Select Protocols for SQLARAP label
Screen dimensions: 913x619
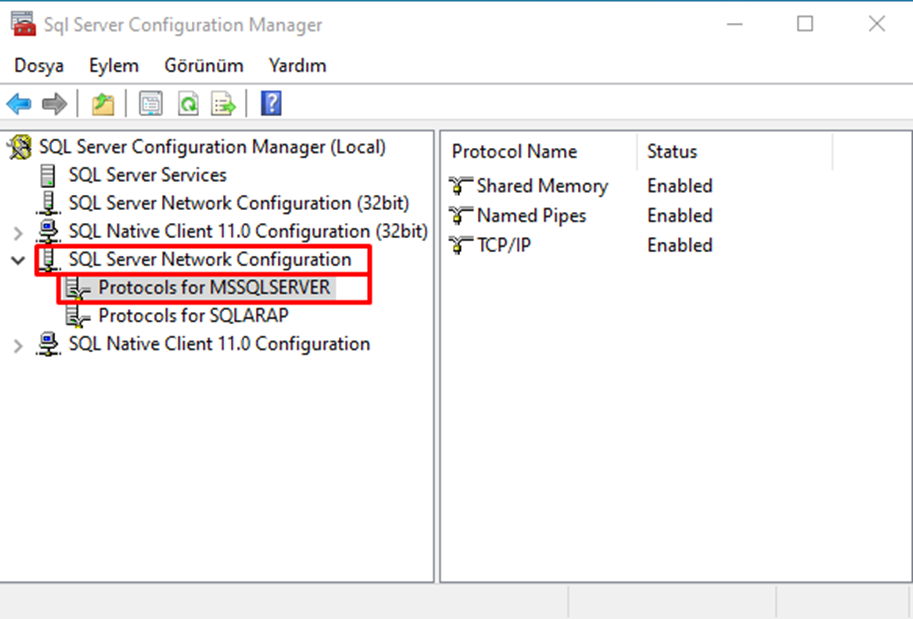193,316
